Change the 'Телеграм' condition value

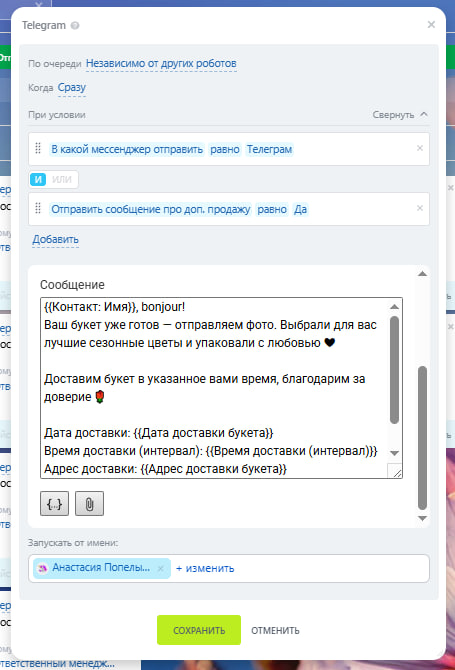(x=269, y=150)
